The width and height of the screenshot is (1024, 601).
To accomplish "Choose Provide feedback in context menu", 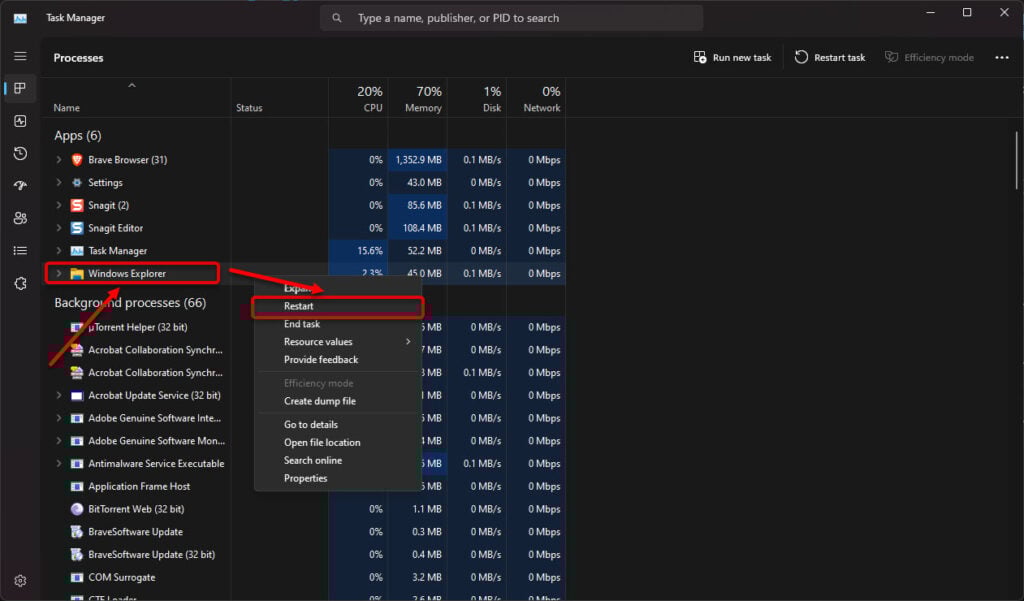I will coord(338,360).
